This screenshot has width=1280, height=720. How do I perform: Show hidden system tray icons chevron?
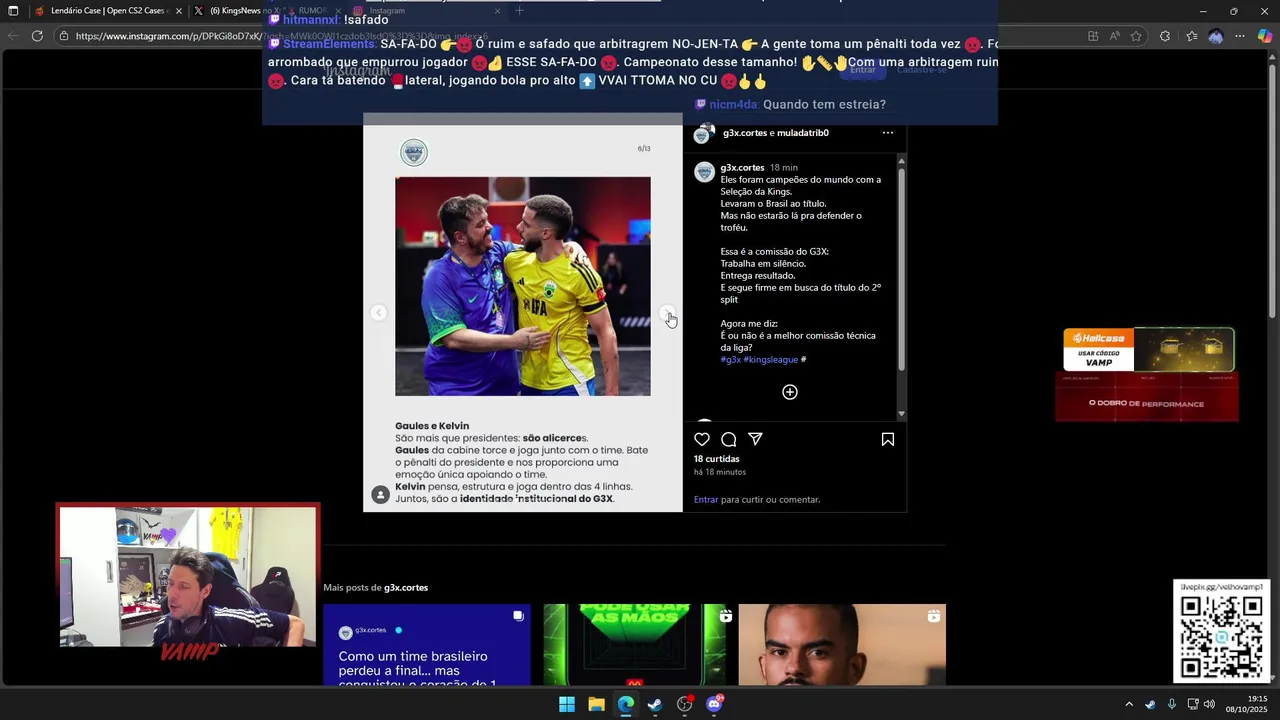pos(1129,704)
